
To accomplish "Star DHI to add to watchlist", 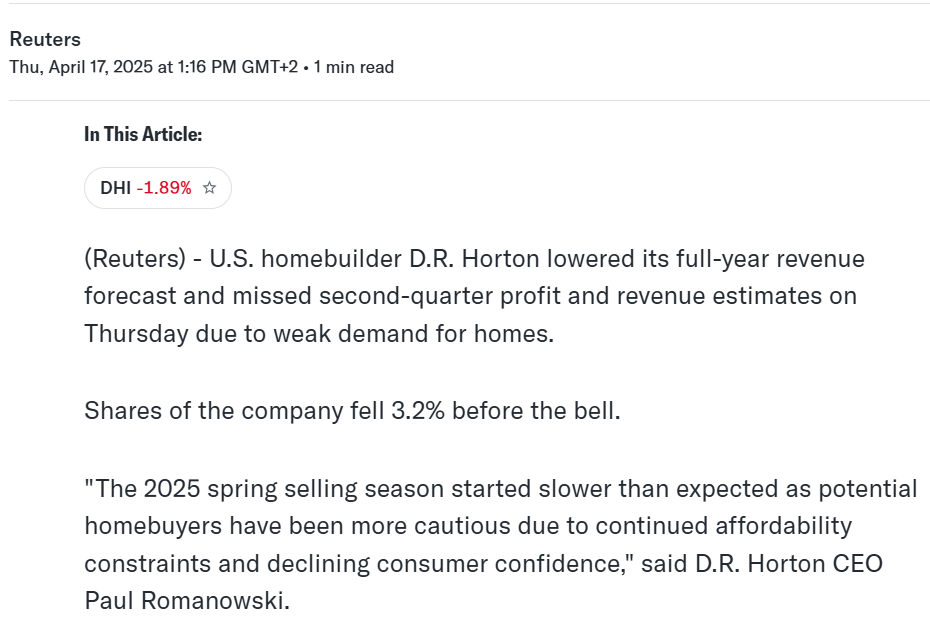I will pyautogui.click(x=209, y=187).
